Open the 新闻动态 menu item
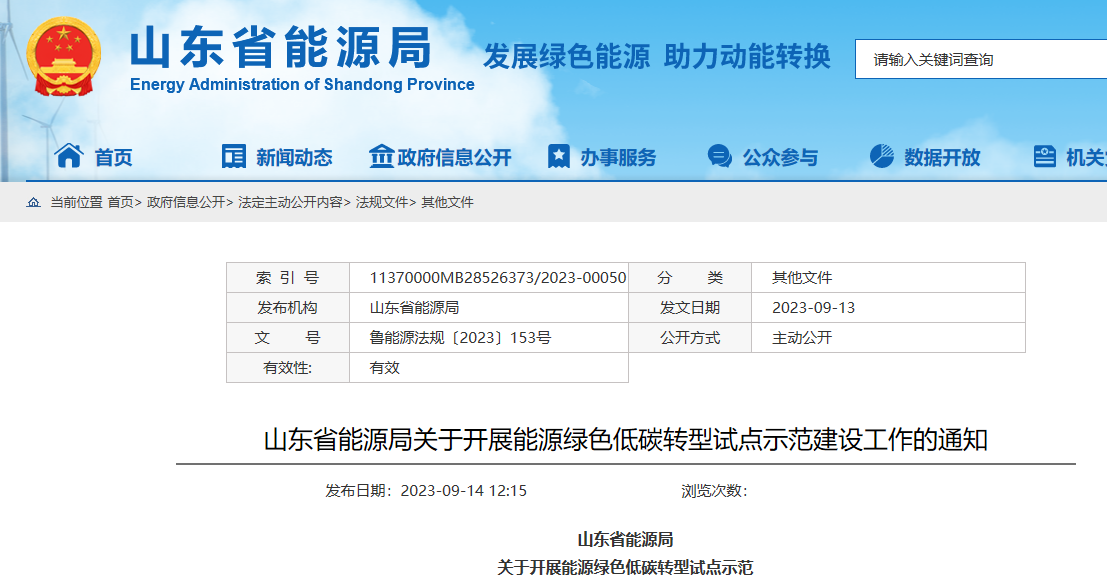The height and width of the screenshot is (584, 1107). coord(294,158)
